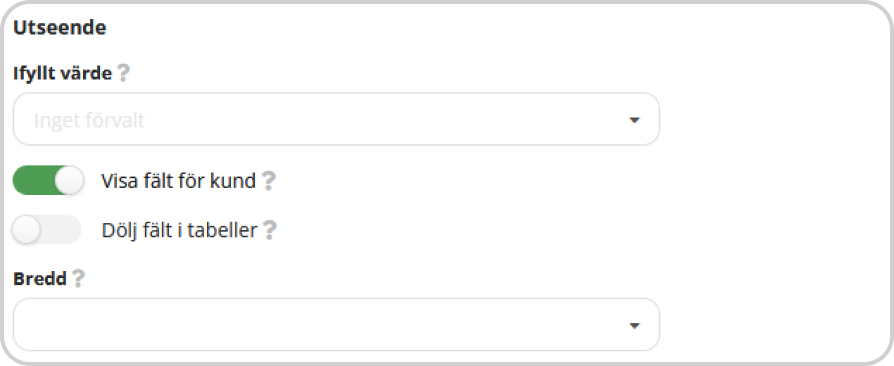This screenshot has height=366, width=894.
Task: Expand the Ifyllt värde dropdown arrow
Action: click(x=634, y=120)
